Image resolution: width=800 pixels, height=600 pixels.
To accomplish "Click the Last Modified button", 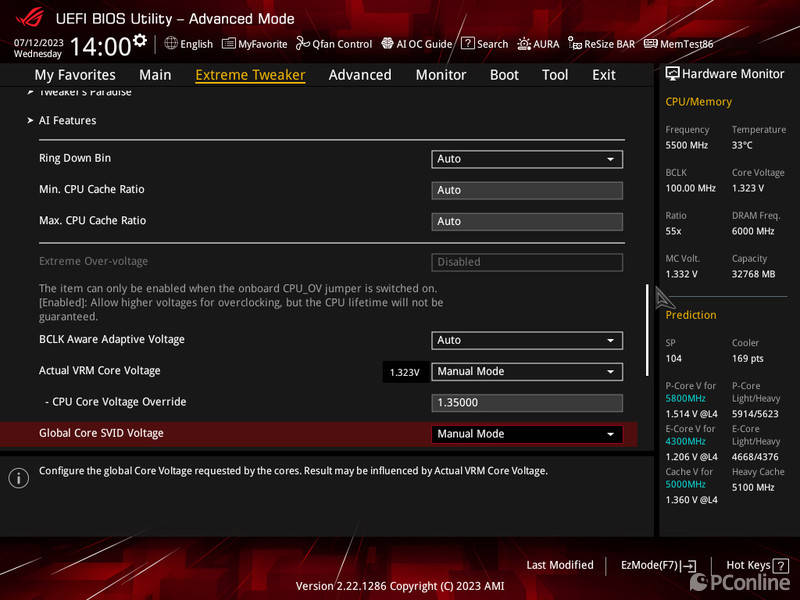I will pyautogui.click(x=560, y=565).
